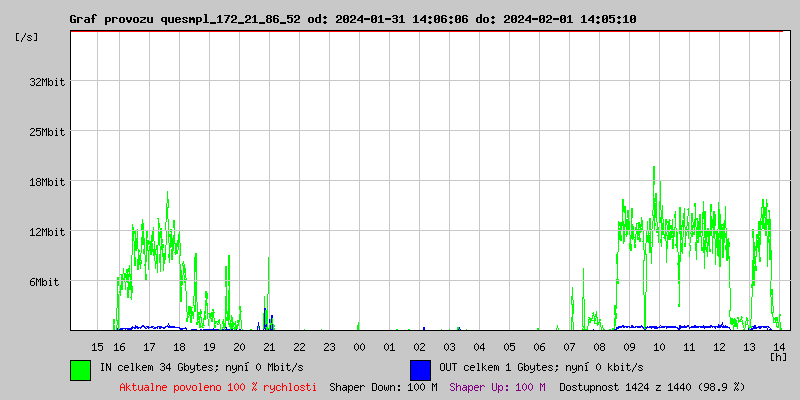Image resolution: width=800 pixels, height=400 pixels.
Task: Click the '[h]' unit label on x-axis
Action: [778, 357]
